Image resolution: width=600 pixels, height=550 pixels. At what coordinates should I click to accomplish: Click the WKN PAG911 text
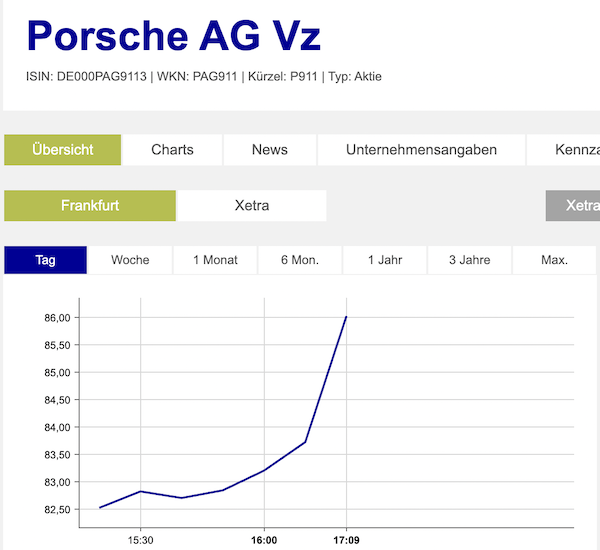[x=197, y=77]
